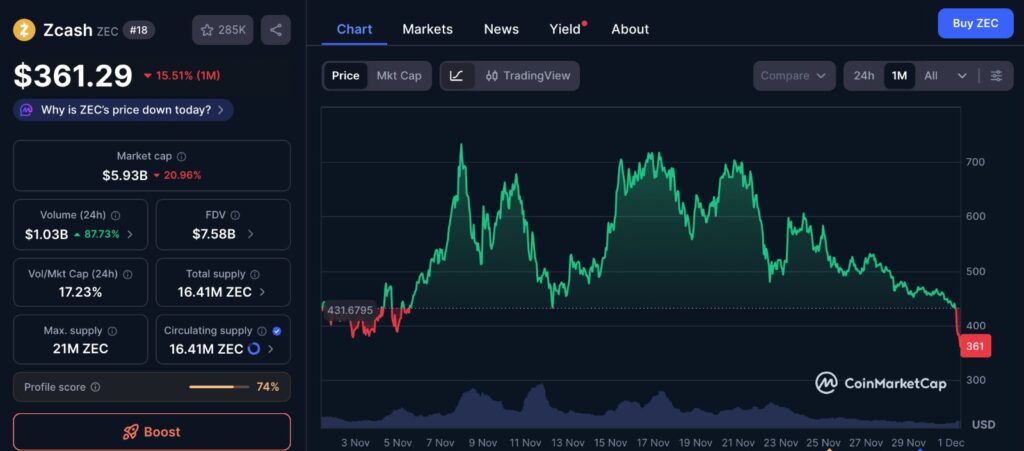
Task: Click the 431.6795 opening price label
Action: tap(350, 310)
